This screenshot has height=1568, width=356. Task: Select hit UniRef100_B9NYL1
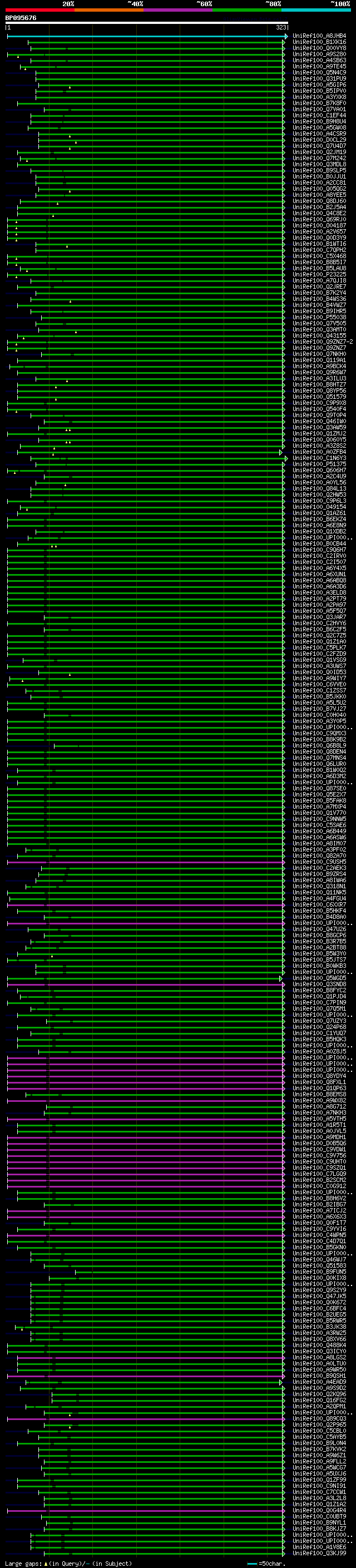[x=319, y=1522]
